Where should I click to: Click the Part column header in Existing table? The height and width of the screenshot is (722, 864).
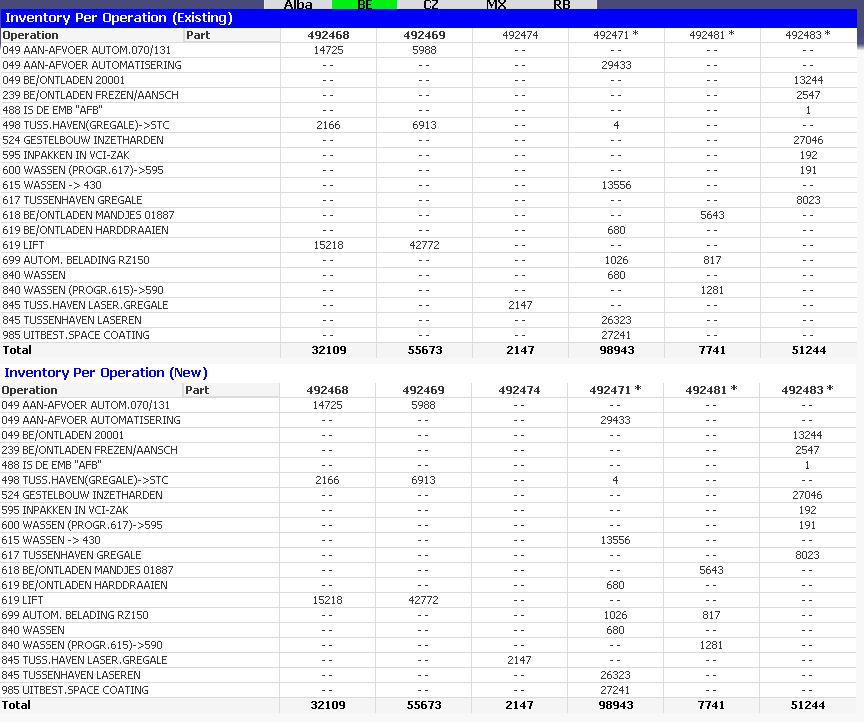pos(232,35)
